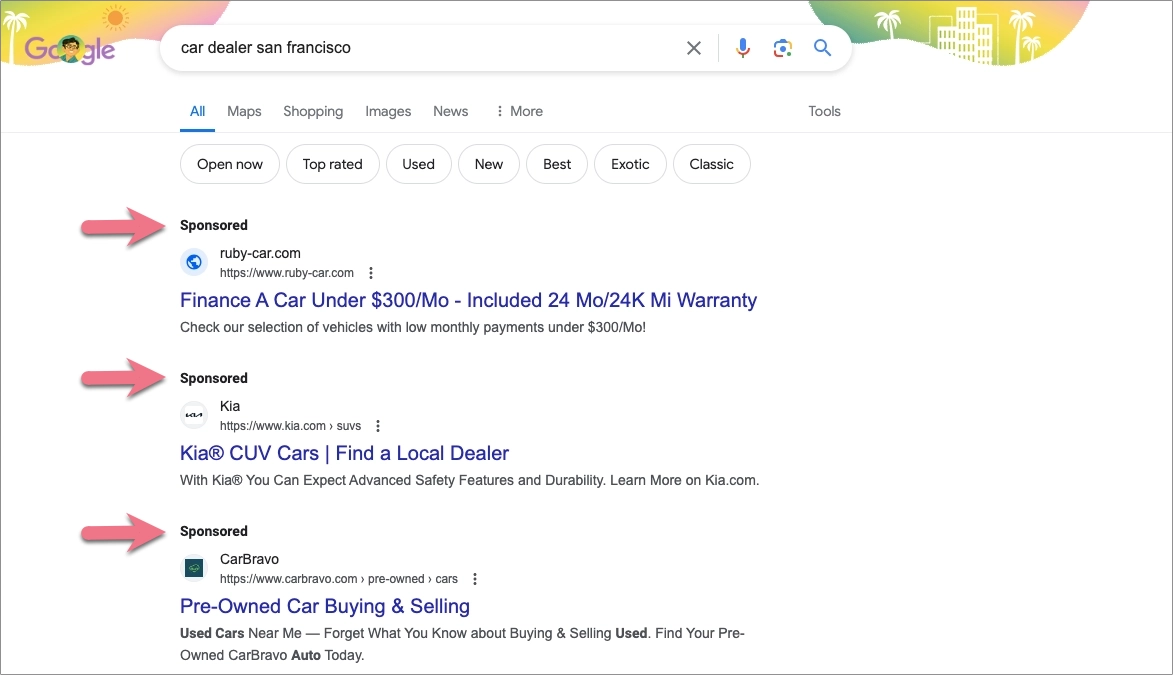Image resolution: width=1173 pixels, height=675 pixels.
Task: Click the ruby-car.com globe favicon
Action: [x=194, y=262]
